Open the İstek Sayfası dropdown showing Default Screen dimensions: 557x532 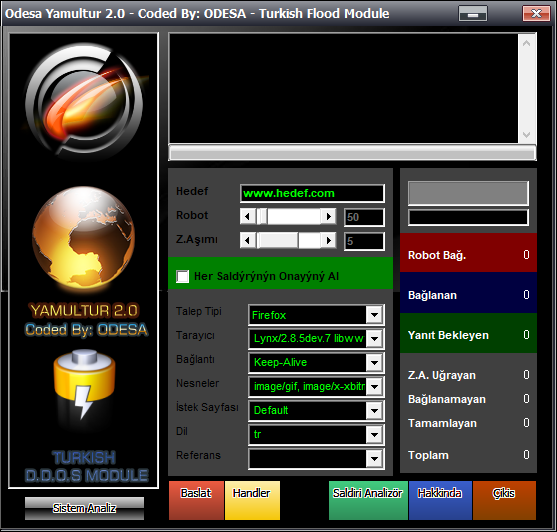coord(374,411)
